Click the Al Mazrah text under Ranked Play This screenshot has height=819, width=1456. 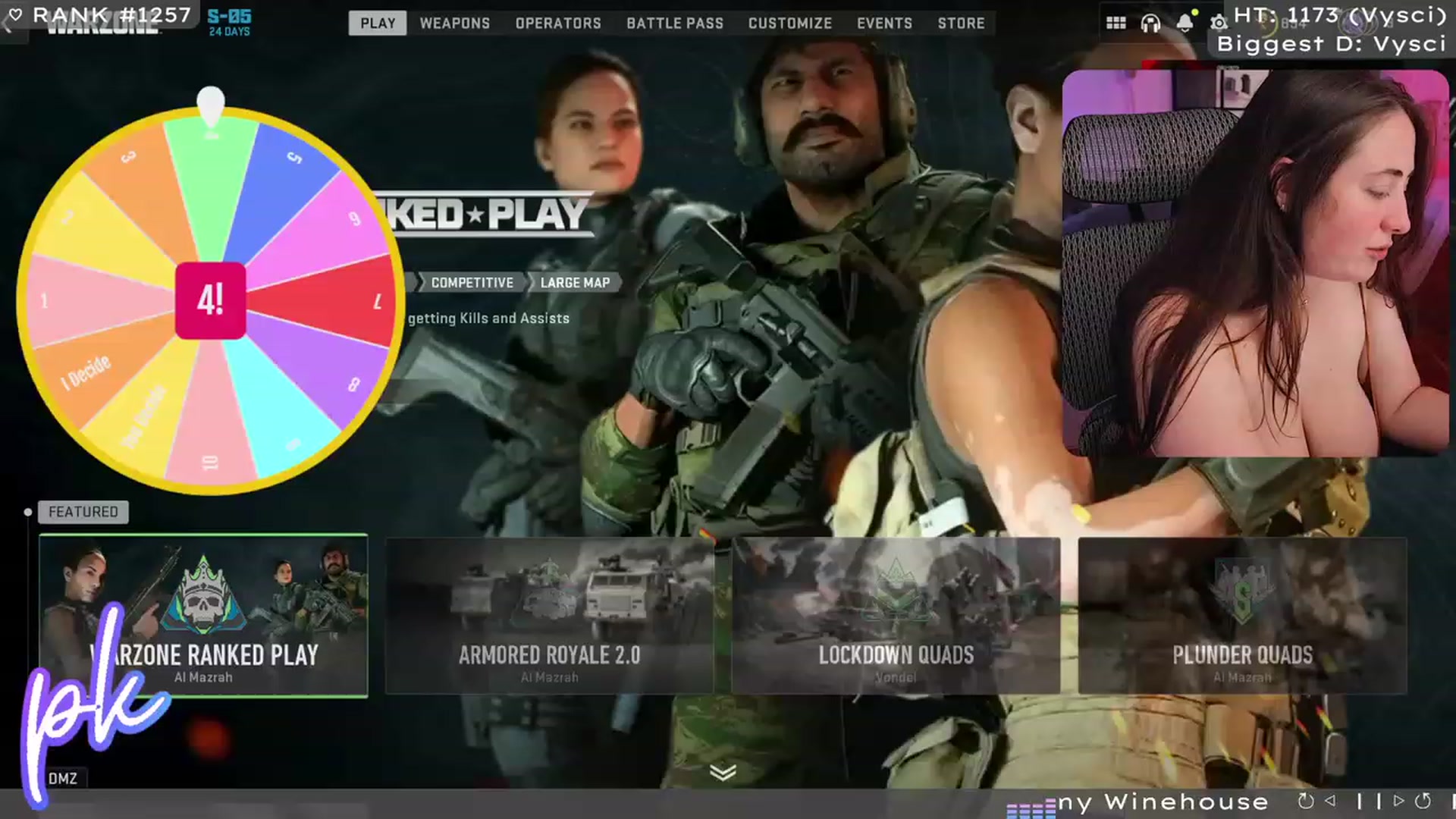click(203, 677)
